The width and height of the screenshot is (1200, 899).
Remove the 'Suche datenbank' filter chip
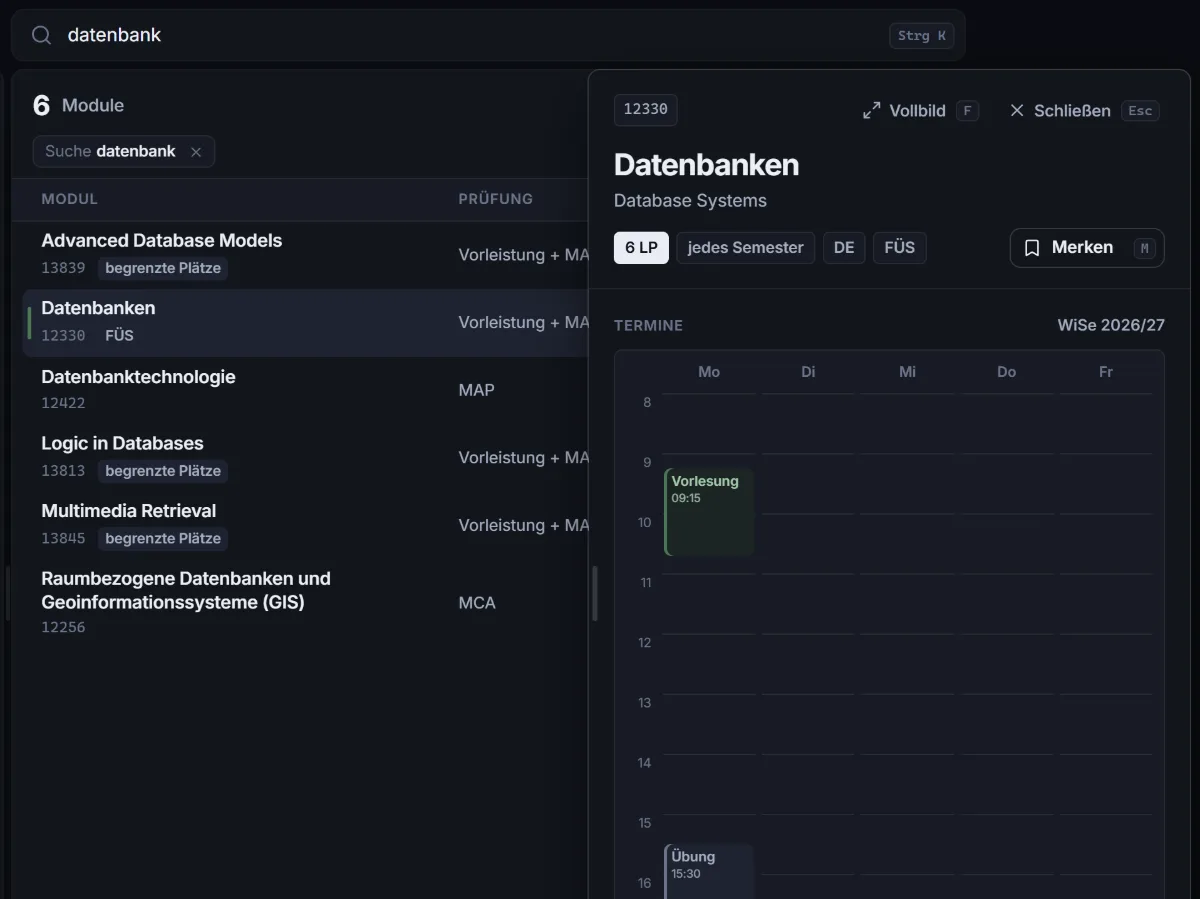click(196, 152)
